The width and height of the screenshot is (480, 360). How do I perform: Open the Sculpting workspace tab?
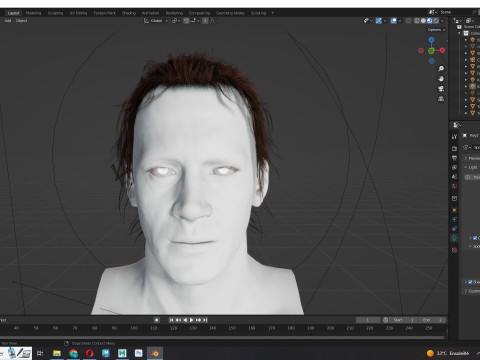point(55,13)
